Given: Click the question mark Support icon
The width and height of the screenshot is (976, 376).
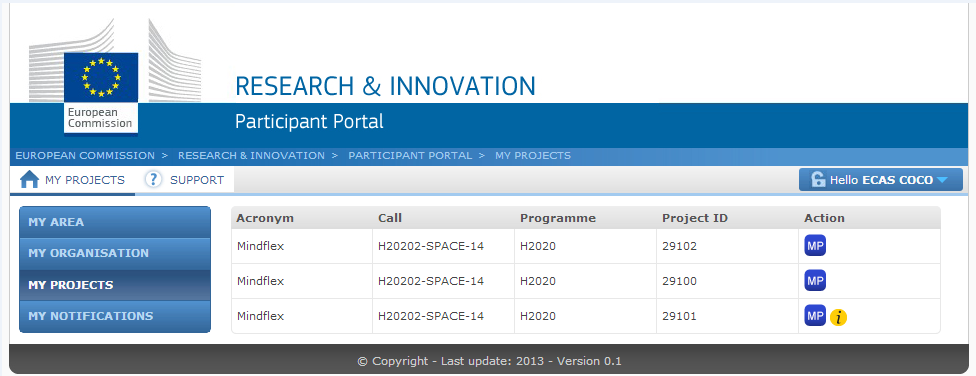Looking at the screenshot, I should 153,180.
